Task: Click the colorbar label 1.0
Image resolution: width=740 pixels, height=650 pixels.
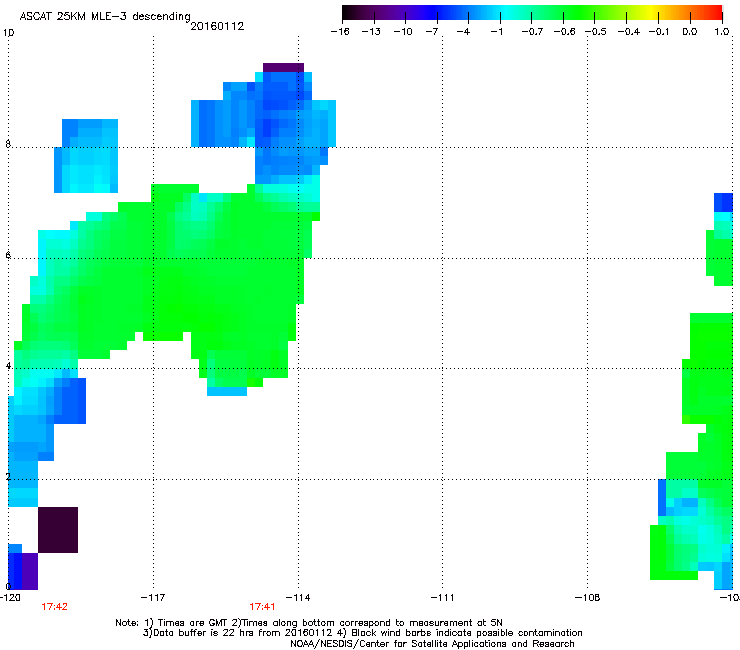Action: click(722, 32)
